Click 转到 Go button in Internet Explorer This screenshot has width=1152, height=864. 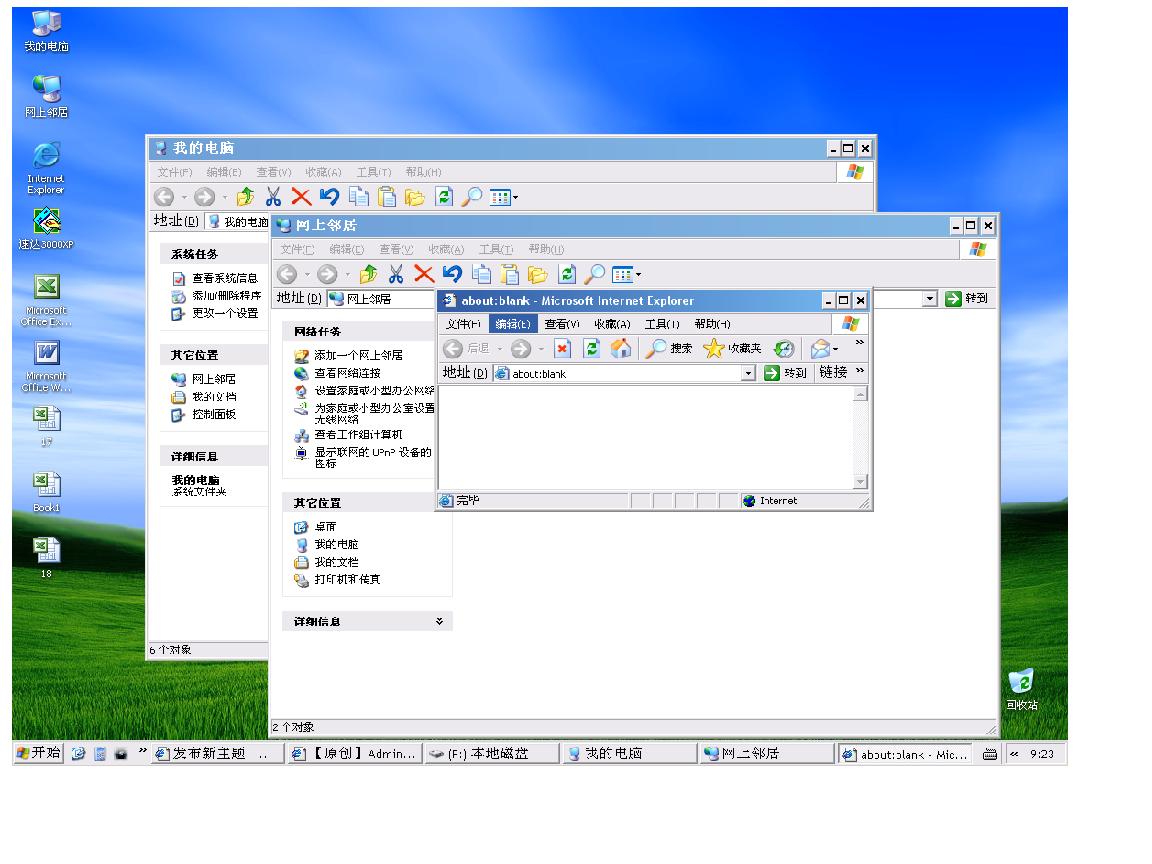coord(785,373)
